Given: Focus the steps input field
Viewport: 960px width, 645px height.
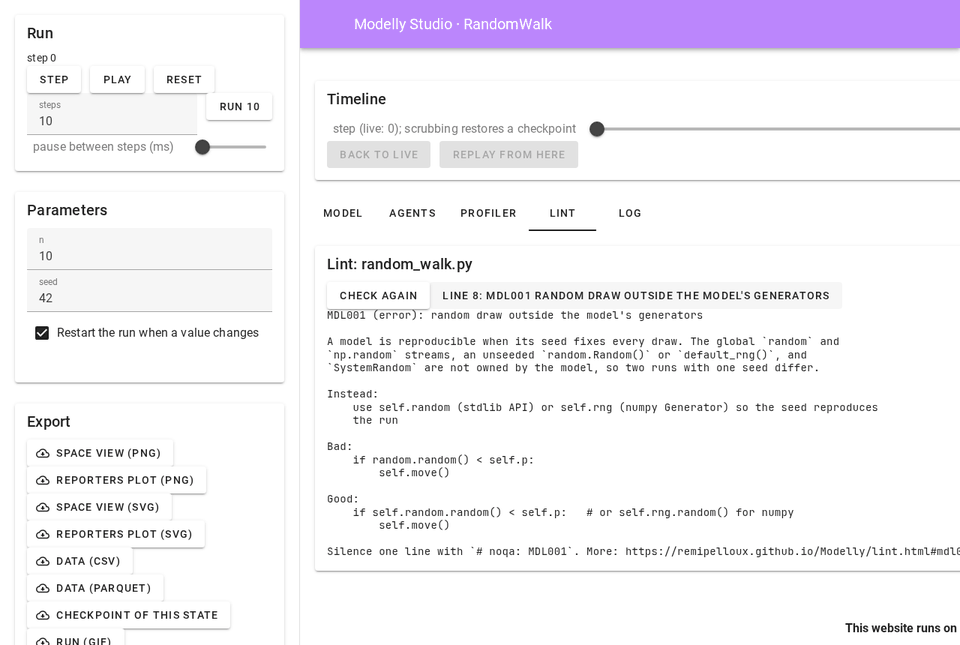Looking at the screenshot, I should point(112,114).
